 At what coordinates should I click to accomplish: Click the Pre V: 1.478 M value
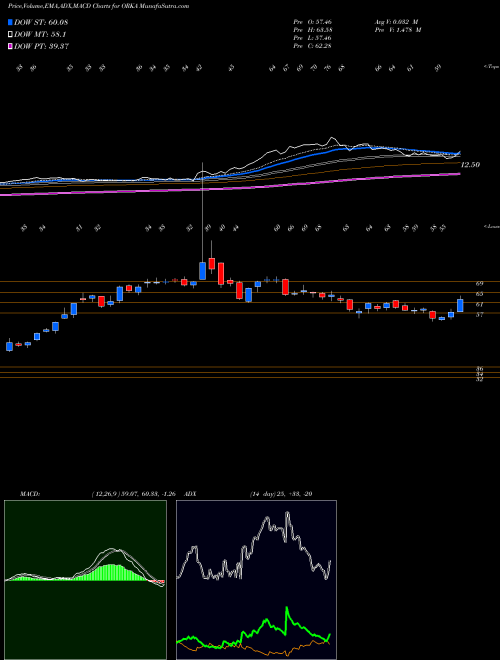(x=399, y=30)
